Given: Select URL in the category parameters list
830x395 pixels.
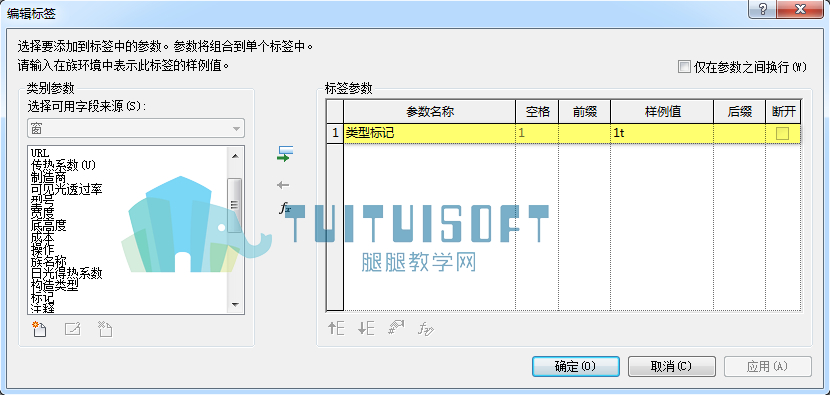Looking at the screenshot, I should [40, 153].
